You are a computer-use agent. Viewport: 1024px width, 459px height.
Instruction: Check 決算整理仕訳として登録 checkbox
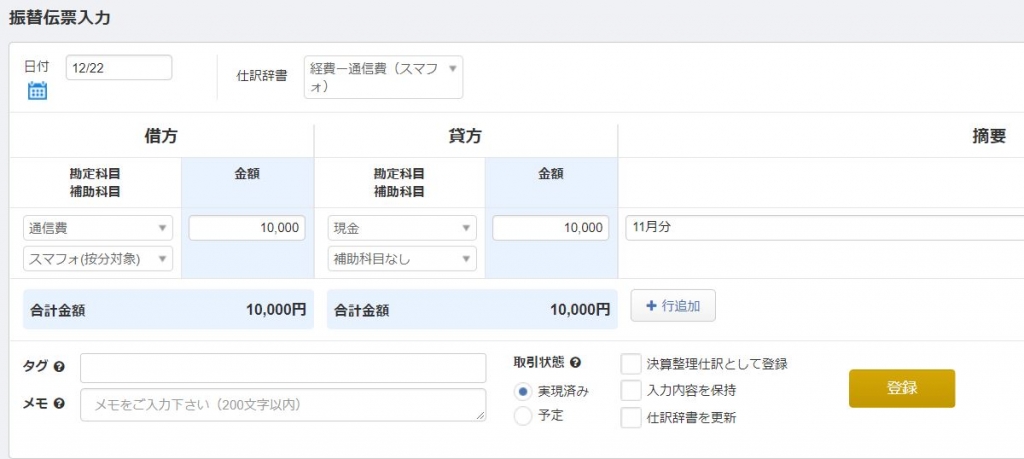[x=631, y=364]
